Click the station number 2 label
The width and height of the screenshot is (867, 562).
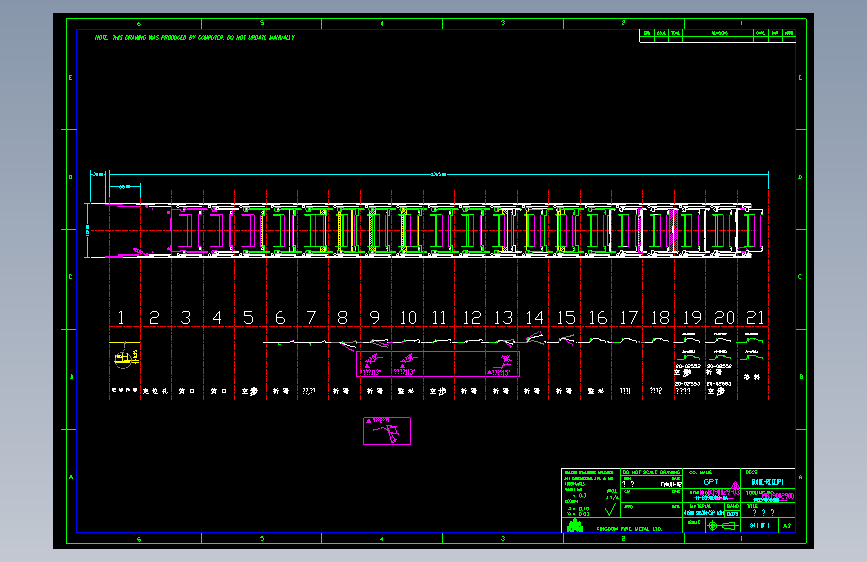tap(154, 318)
